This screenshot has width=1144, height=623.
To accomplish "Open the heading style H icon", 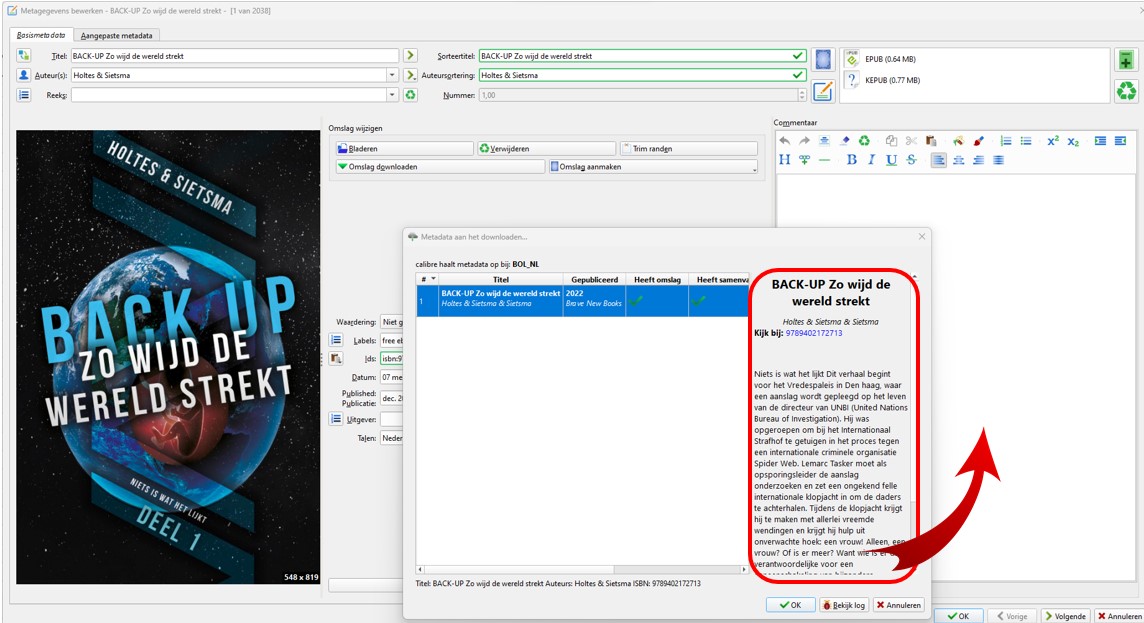I will [784, 160].
